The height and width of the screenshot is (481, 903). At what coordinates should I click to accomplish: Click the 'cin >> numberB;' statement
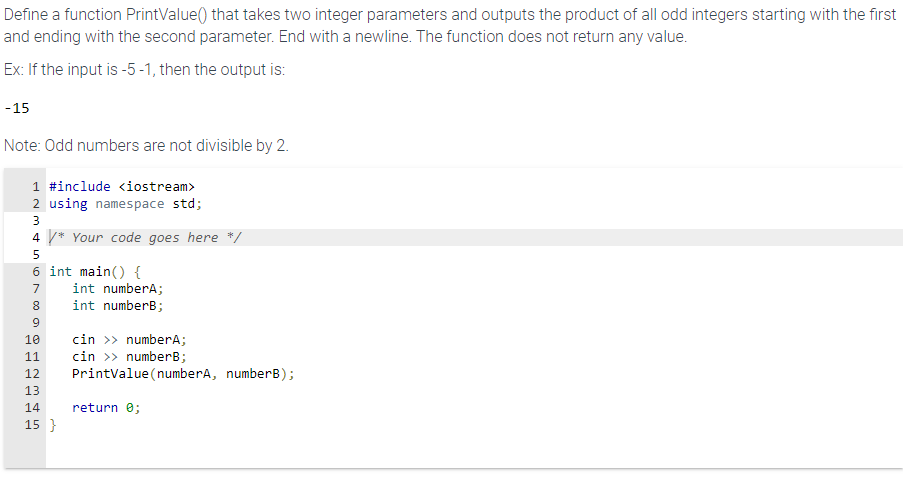(x=130, y=357)
